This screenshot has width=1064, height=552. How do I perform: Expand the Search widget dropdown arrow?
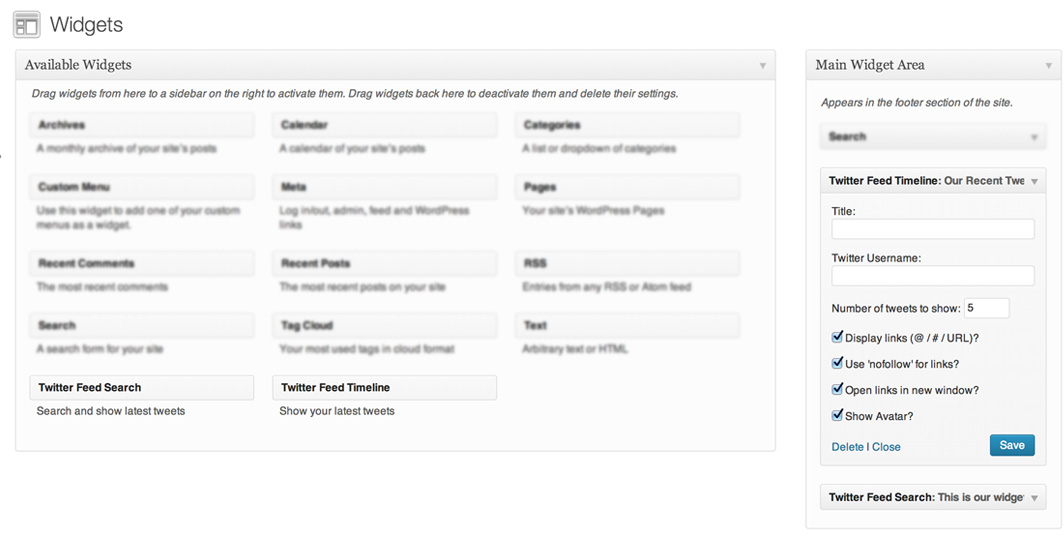coord(1034,137)
